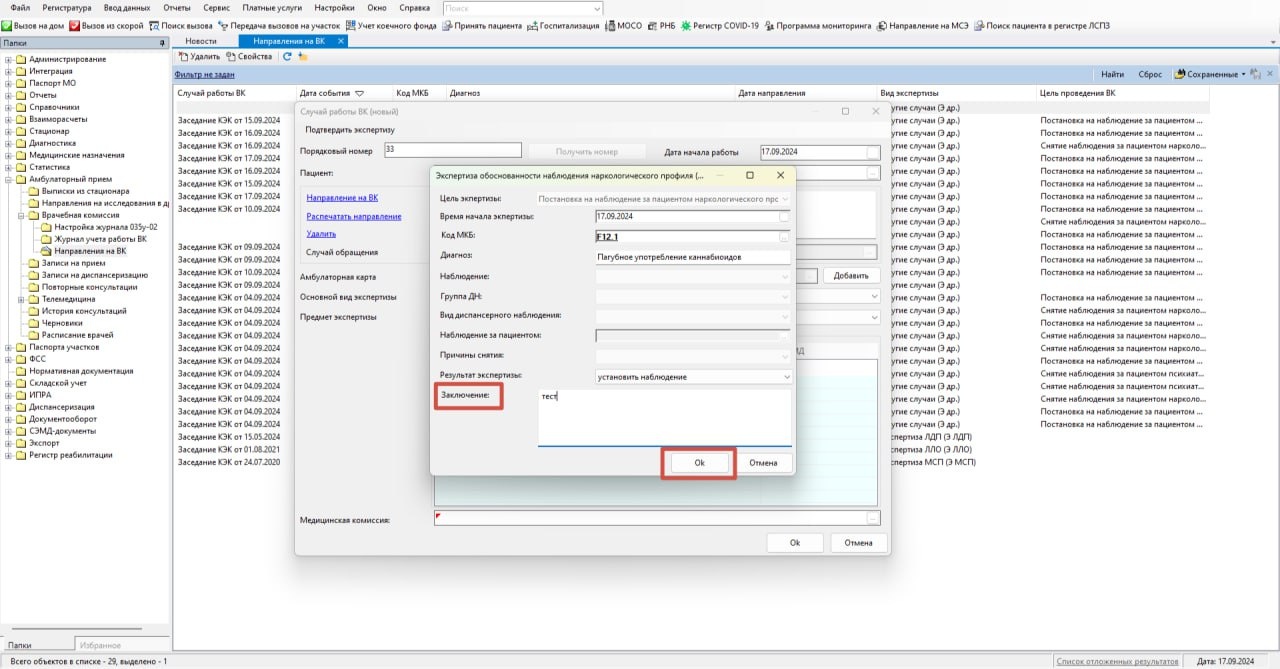Click the Заключение text area
This screenshot has height=669, width=1280.
point(664,417)
